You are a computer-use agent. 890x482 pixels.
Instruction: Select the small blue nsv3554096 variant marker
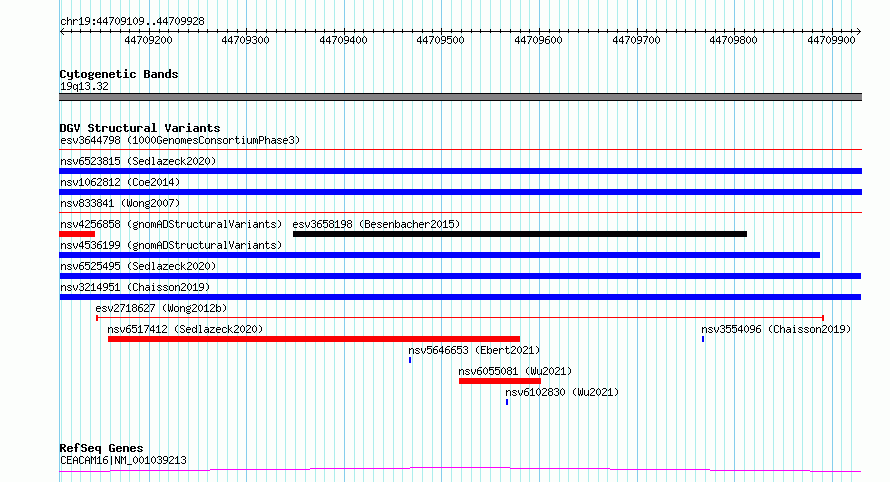pos(703,339)
